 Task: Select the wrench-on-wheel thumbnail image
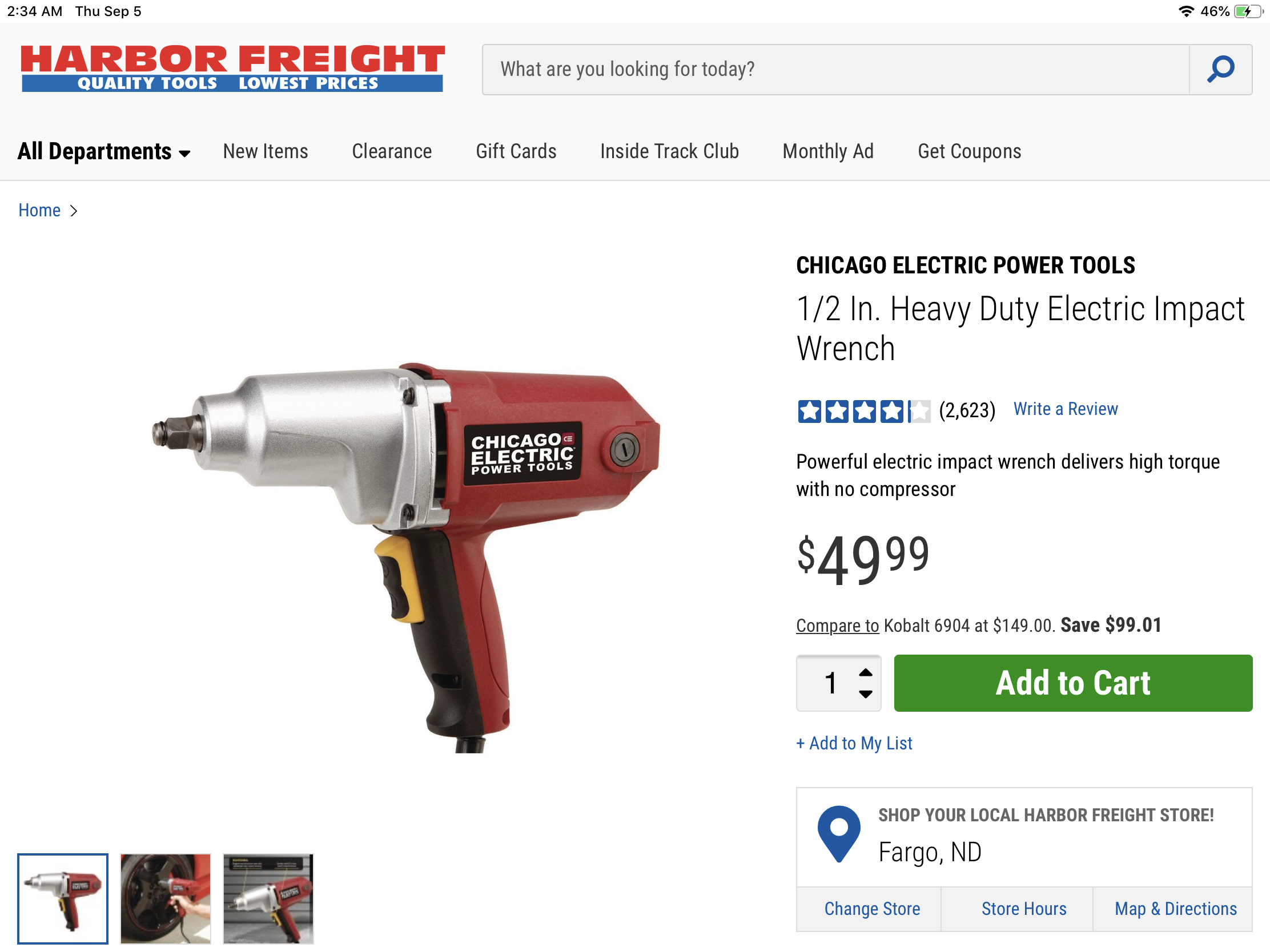tap(166, 898)
